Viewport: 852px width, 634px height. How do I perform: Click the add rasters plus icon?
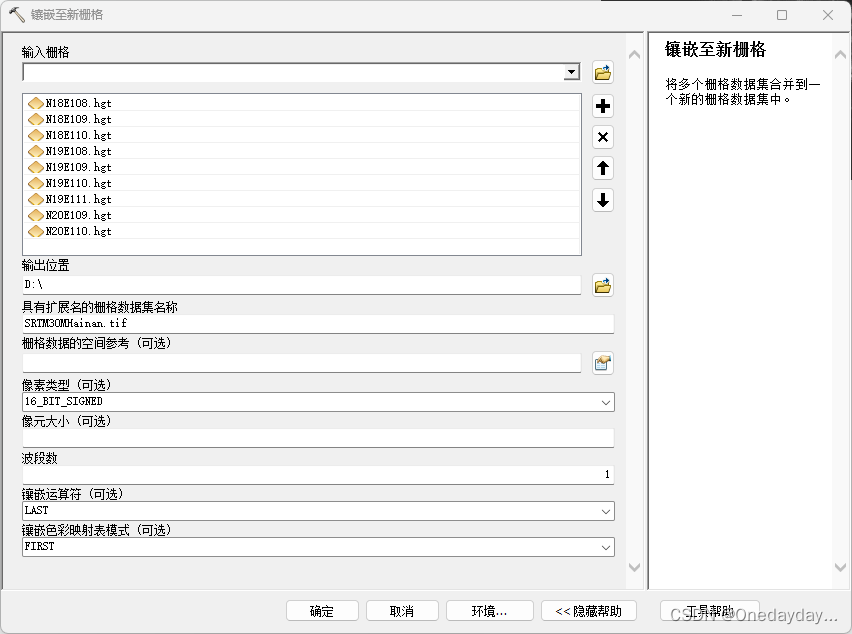(602, 105)
